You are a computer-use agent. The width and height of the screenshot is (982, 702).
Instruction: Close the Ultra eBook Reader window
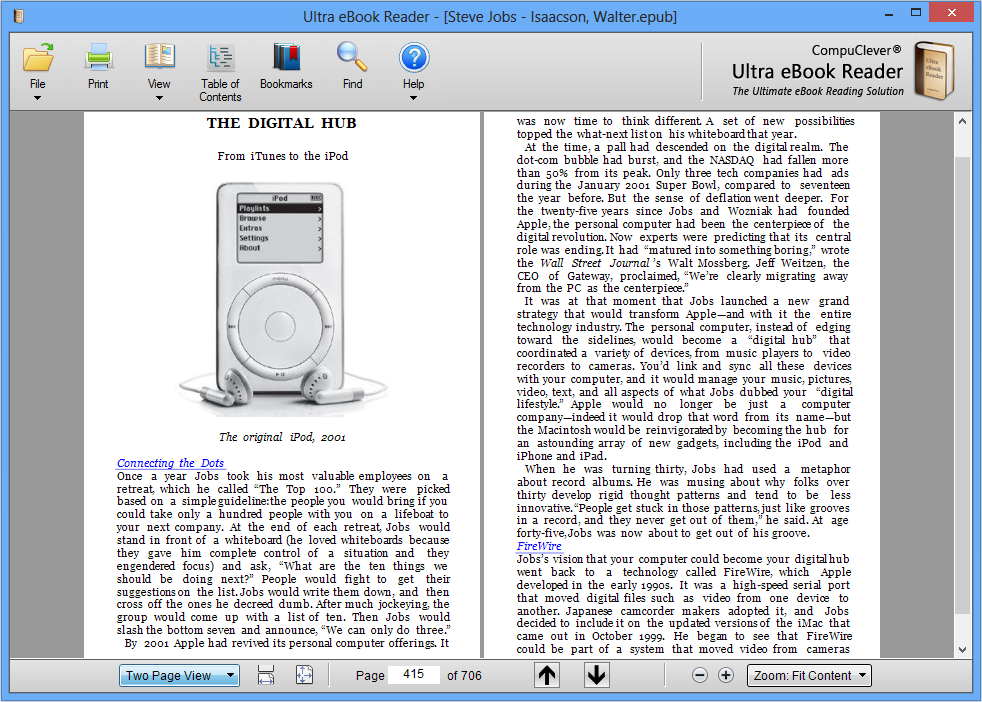[x=951, y=13]
